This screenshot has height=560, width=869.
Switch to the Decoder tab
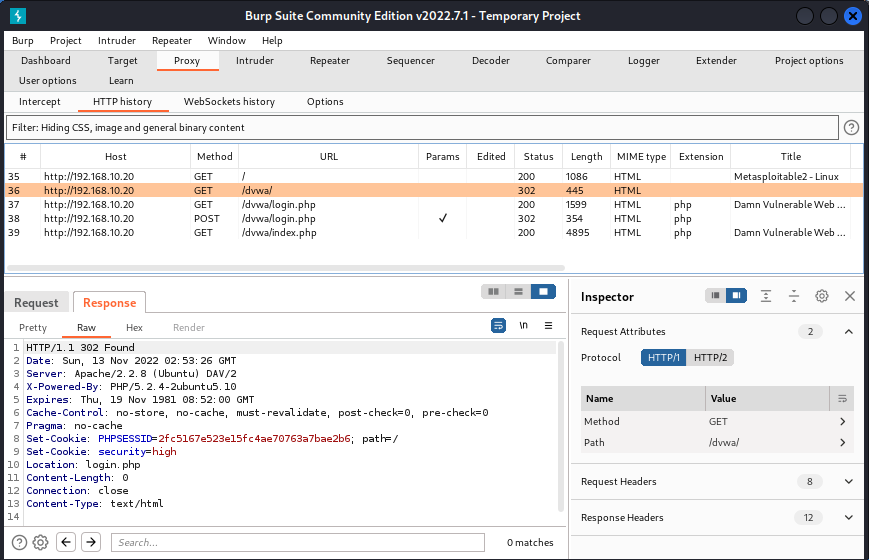(x=490, y=60)
